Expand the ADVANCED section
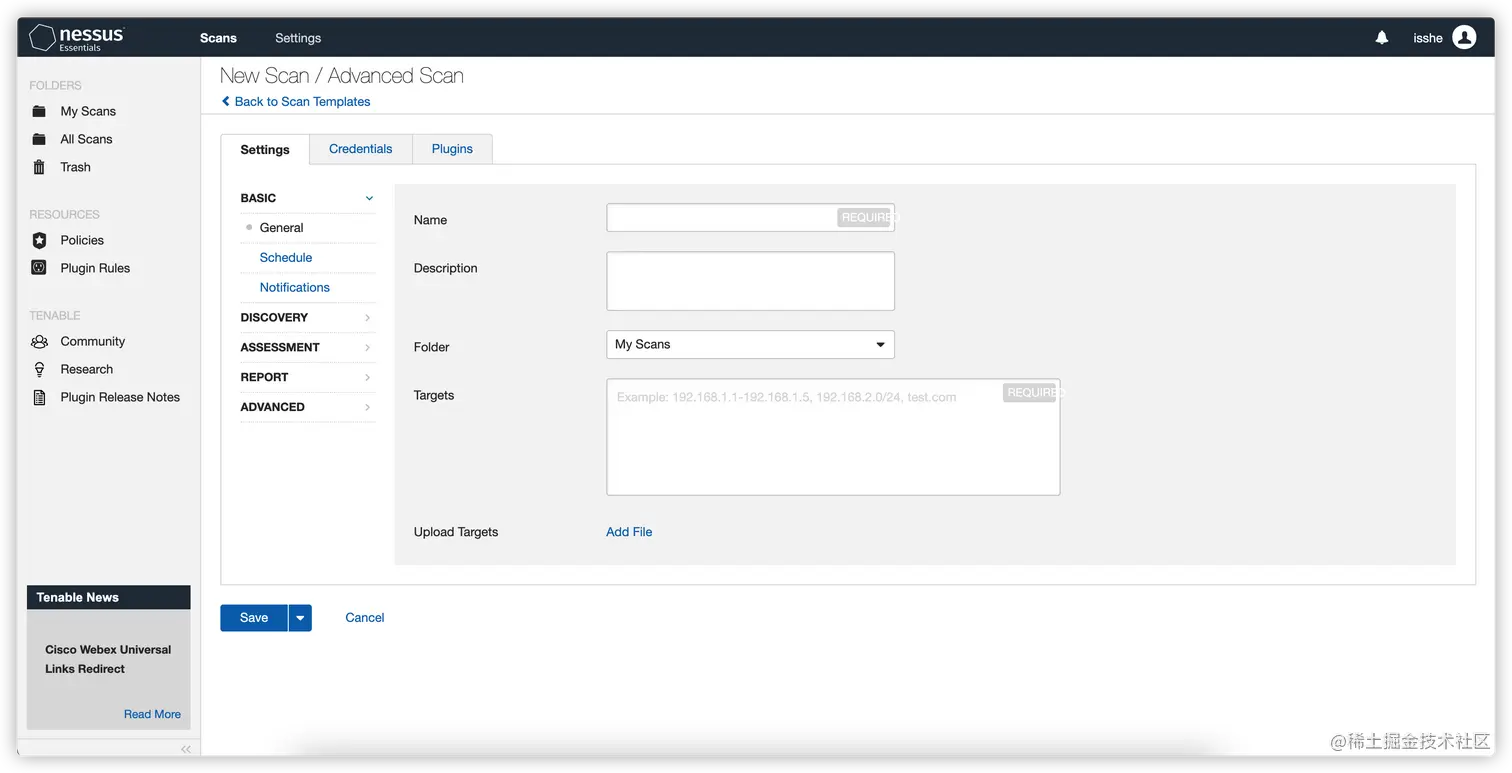The height and width of the screenshot is (773, 1512). click(x=308, y=407)
